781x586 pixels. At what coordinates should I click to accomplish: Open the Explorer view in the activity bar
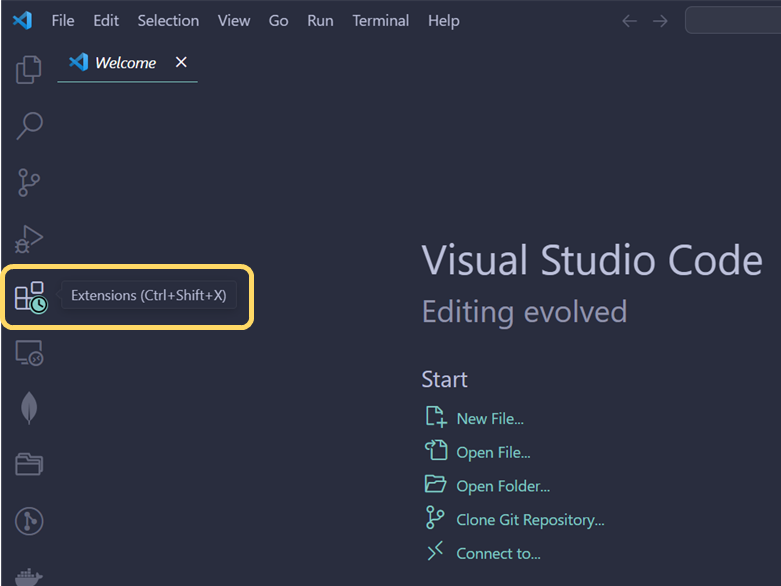pos(28,69)
